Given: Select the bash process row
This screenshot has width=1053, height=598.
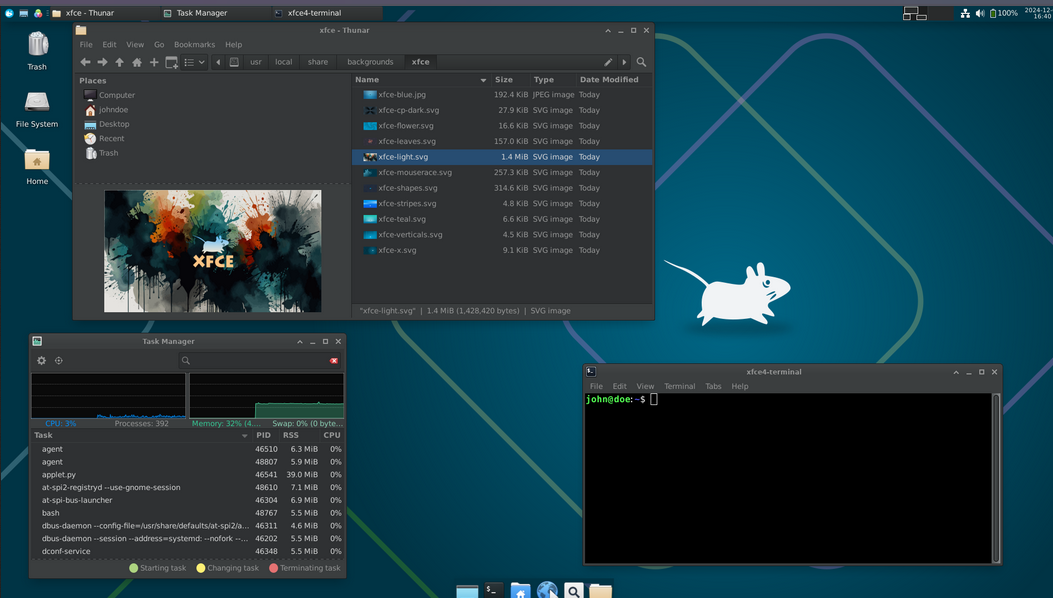Looking at the screenshot, I should (188, 513).
